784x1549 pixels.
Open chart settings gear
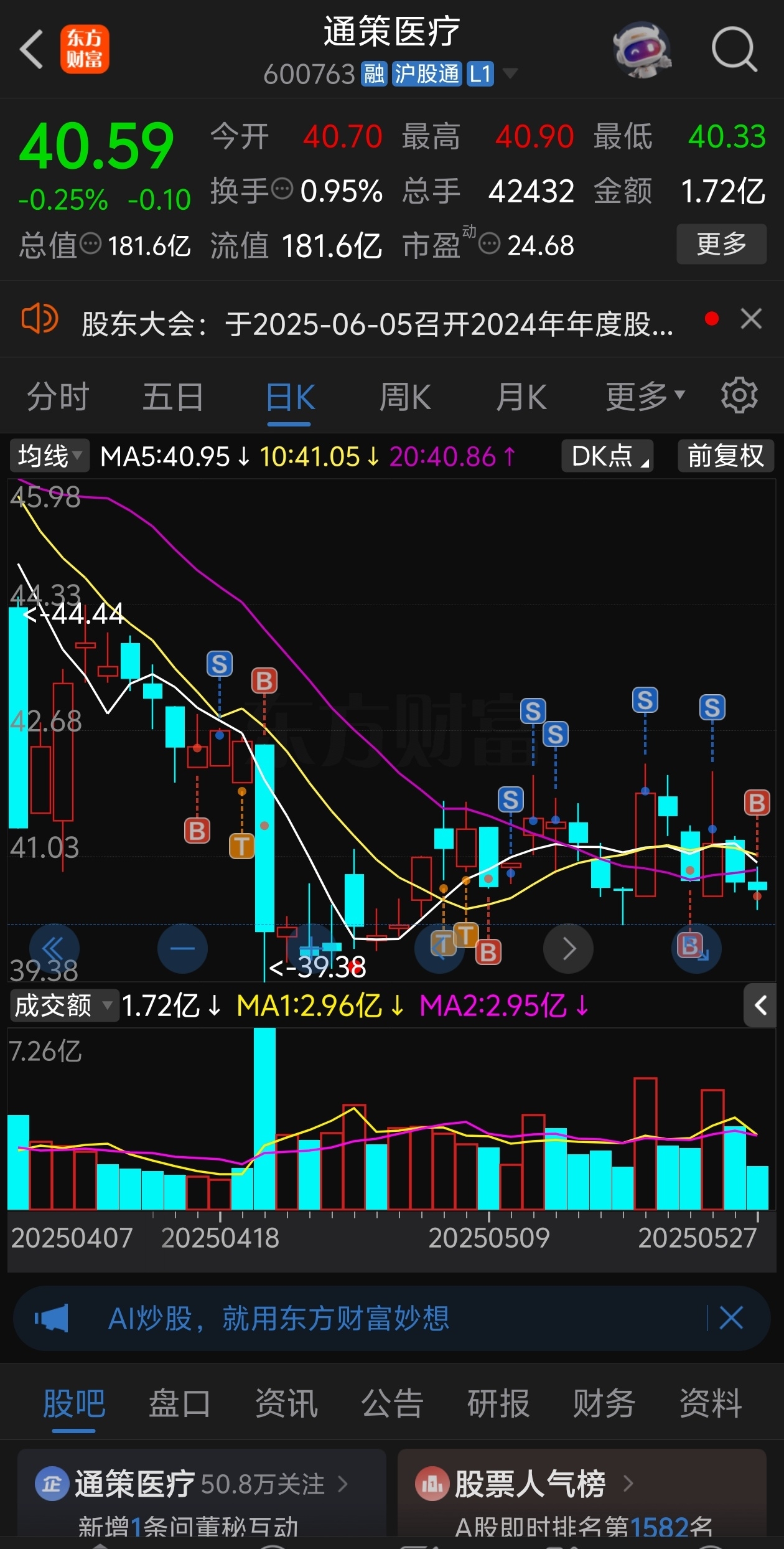(x=739, y=395)
